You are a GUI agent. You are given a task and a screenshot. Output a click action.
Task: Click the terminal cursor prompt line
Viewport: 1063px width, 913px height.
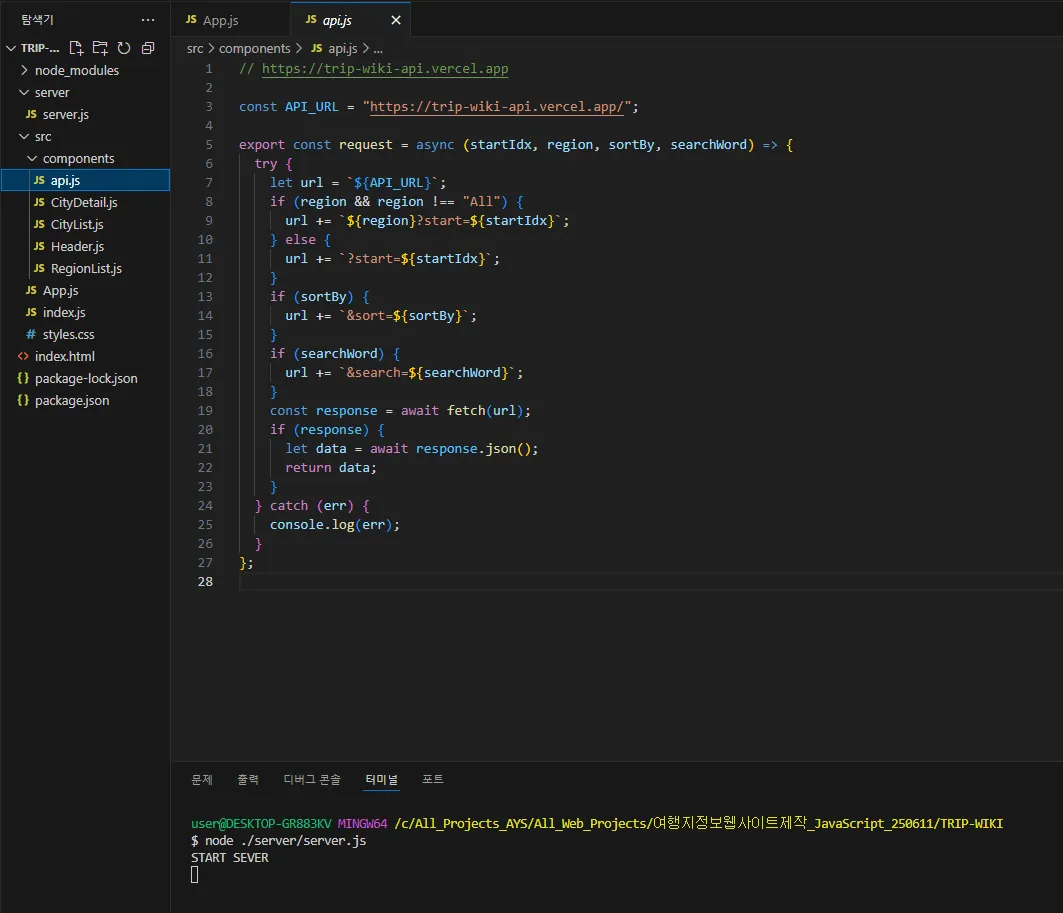tap(195, 875)
